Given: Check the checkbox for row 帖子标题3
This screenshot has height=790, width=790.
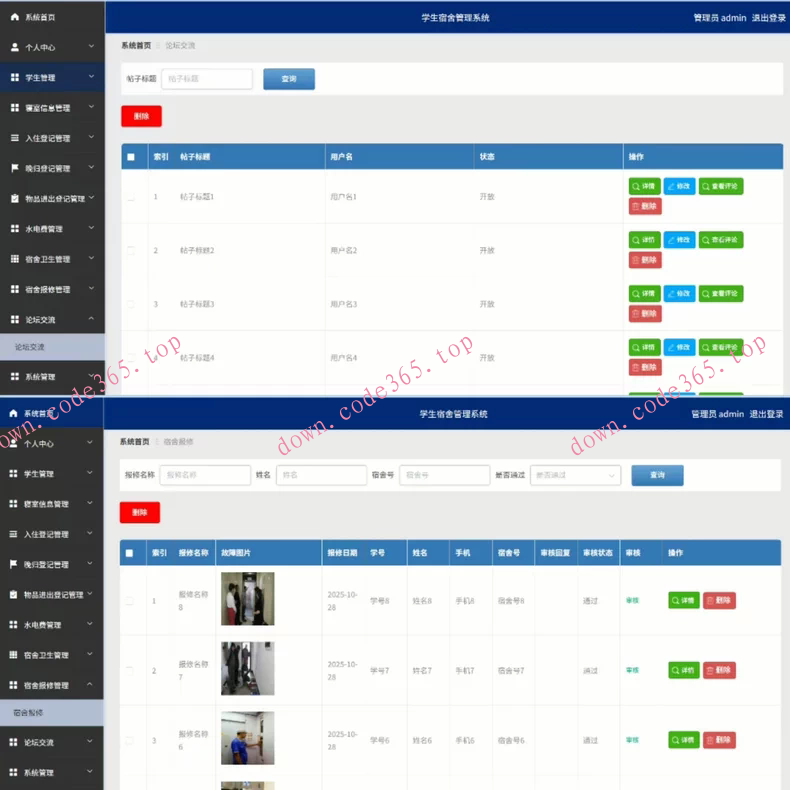Looking at the screenshot, I should click(131, 304).
